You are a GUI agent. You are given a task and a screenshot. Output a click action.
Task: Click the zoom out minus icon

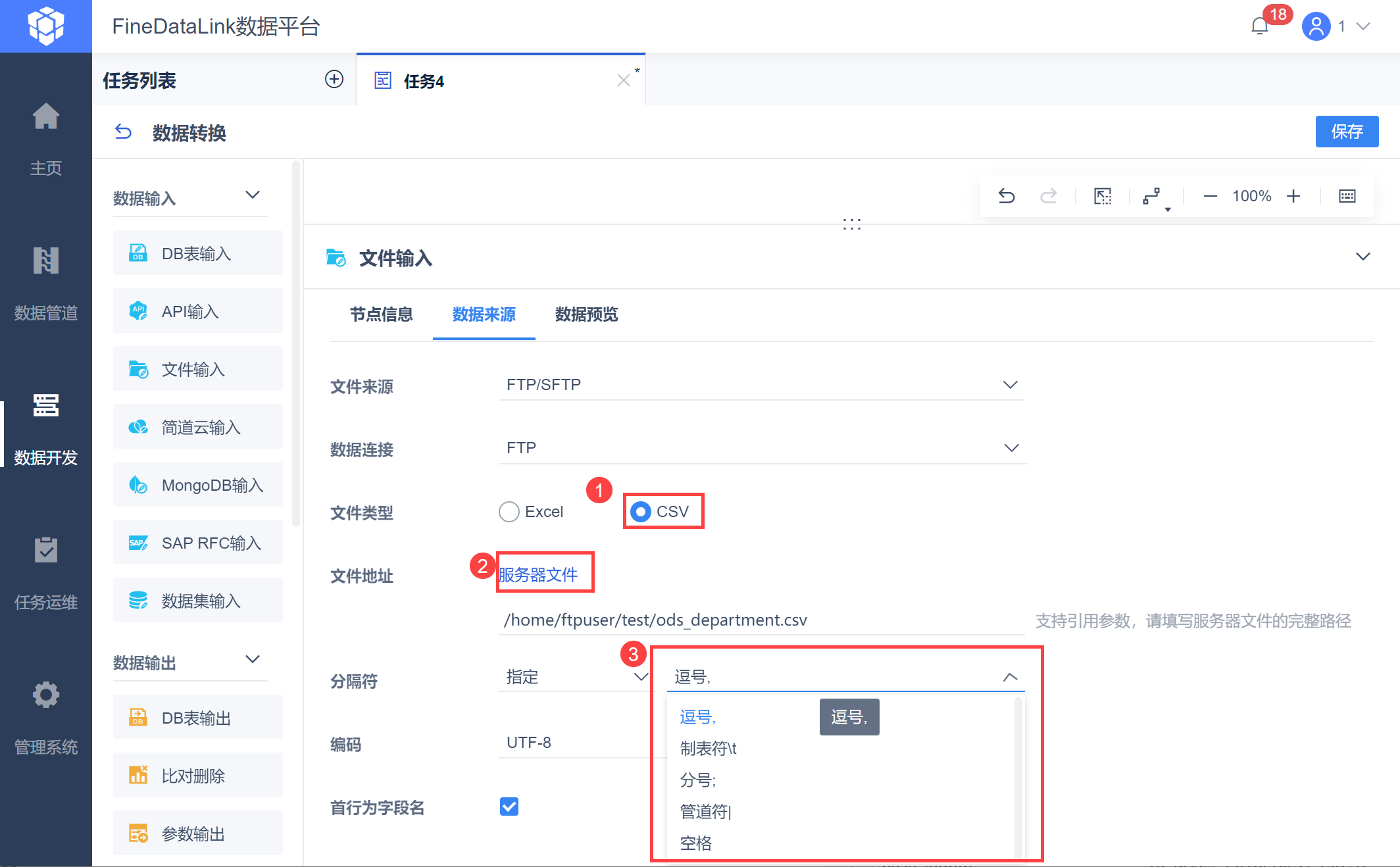click(x=1210, y=196)
